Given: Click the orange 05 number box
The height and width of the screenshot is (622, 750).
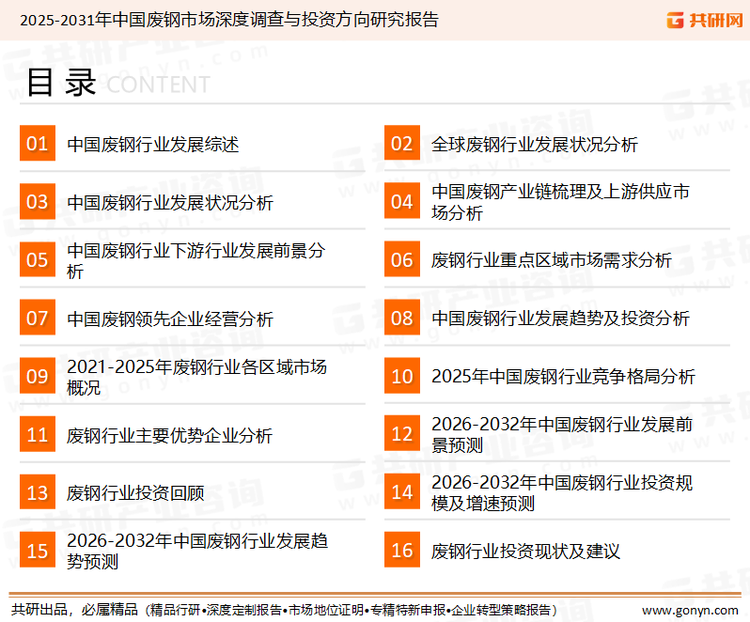Looking at the screenshot, I should click(x=37, y=259).
